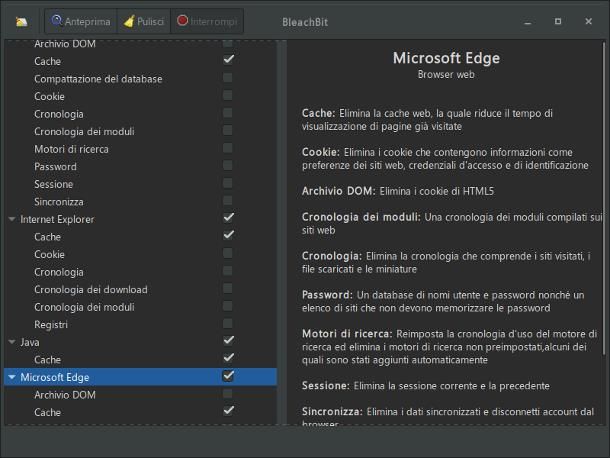Click the bold Archivio DOM: description label
The width and height of the screenshot is (610, 458).
pos(338,191)
